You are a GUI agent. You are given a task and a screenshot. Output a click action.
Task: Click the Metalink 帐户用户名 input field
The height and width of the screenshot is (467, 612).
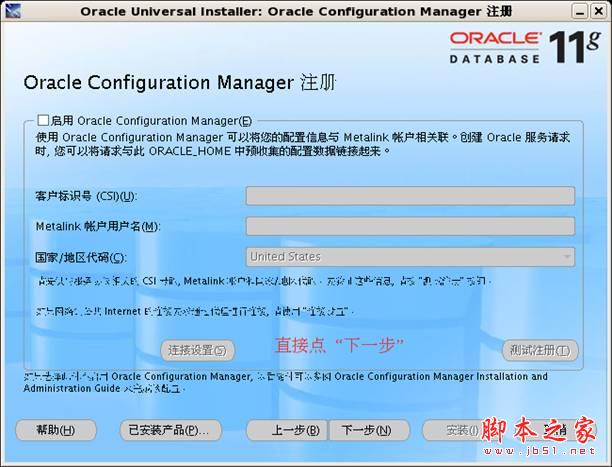click(410, 226)
